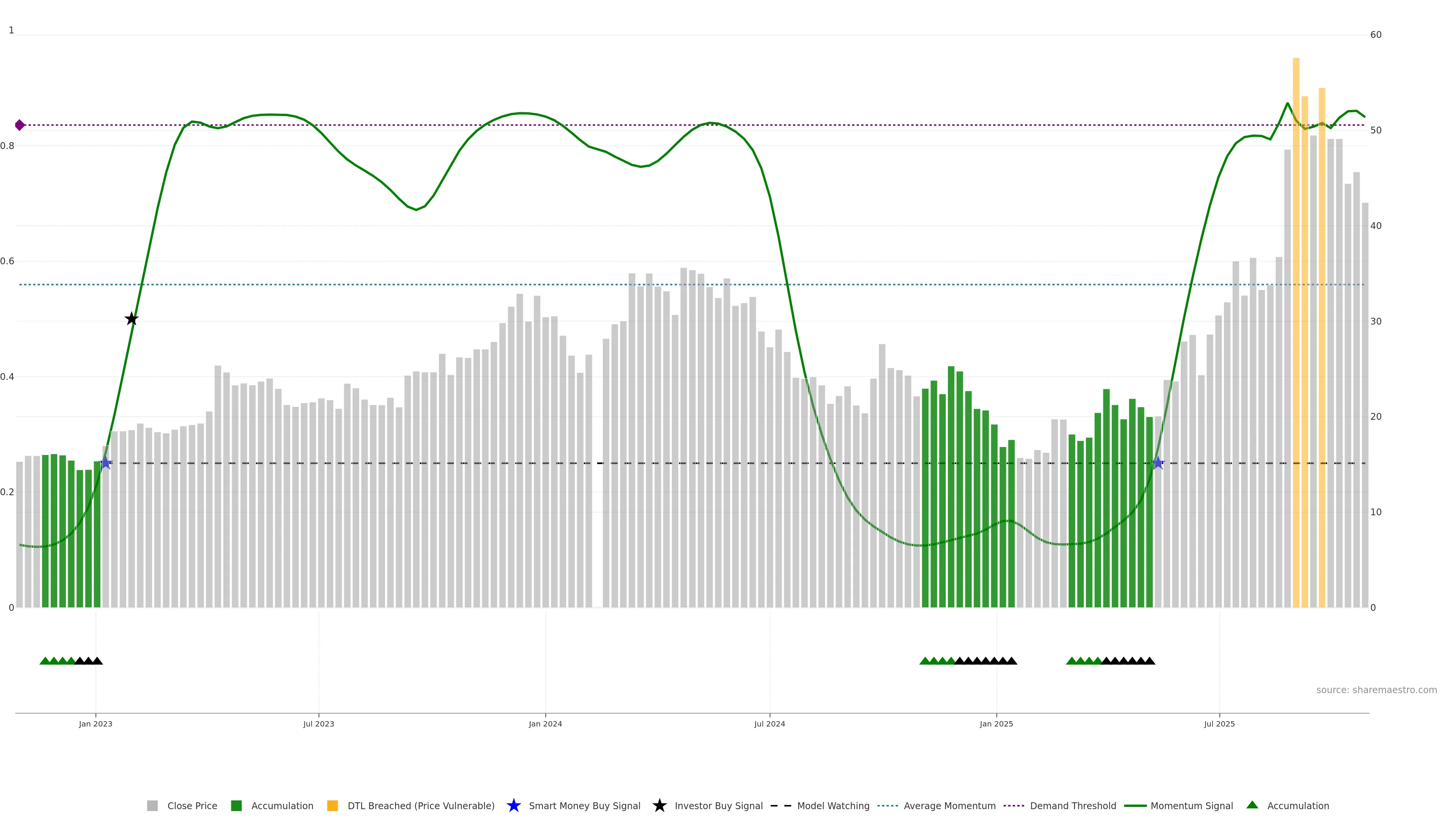1456x819 pixels.
Task: Click green Accumulation legend color square
Action: (236, 805)
